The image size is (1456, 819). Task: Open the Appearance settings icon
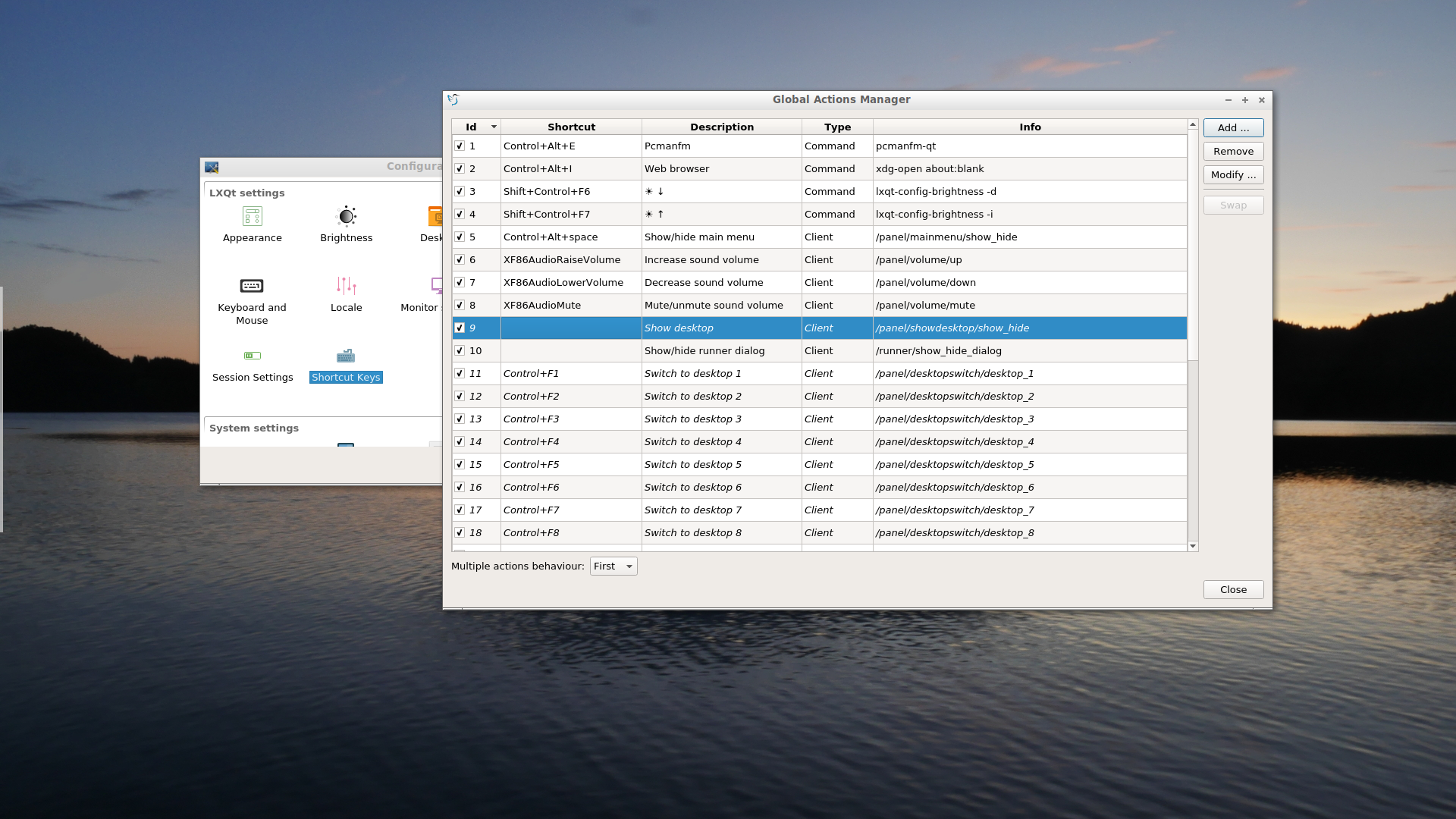252,224
